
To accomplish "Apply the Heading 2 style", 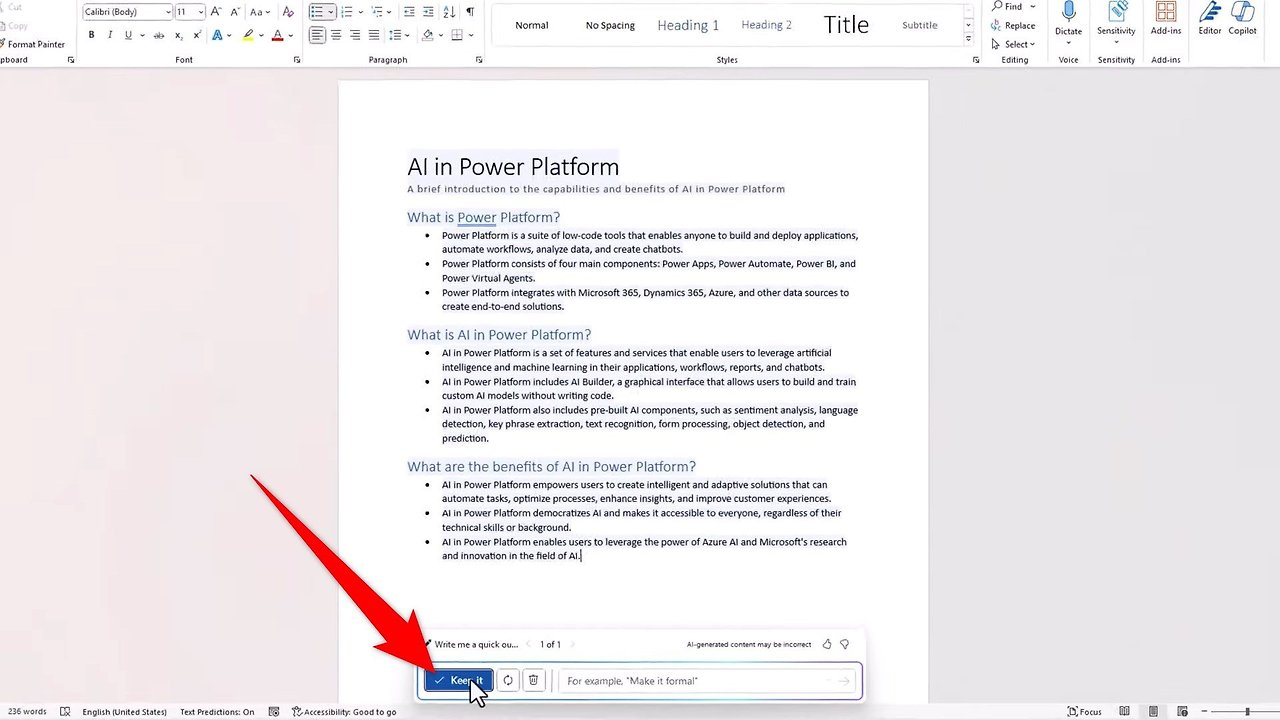I will click(766, 25).
